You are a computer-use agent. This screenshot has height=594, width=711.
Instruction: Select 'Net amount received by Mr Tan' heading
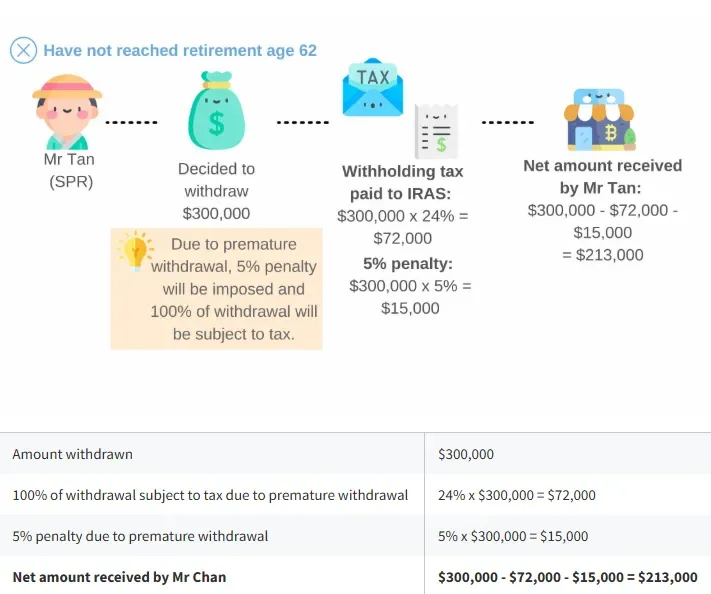602,176
